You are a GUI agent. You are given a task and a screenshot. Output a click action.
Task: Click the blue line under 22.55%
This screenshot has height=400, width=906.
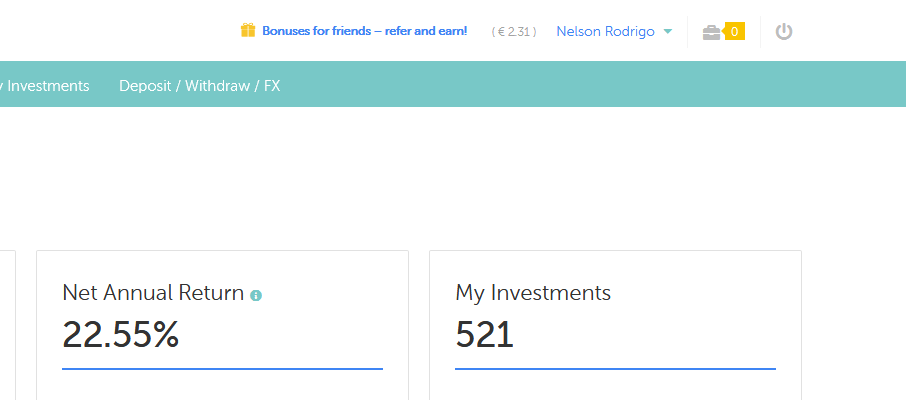point(222,369)
